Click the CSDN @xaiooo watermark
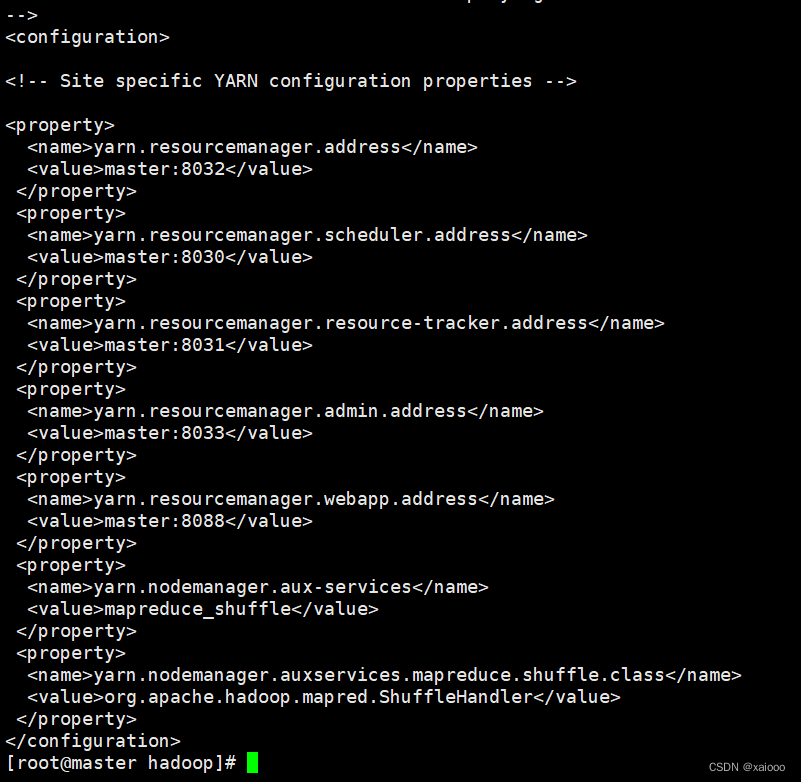Viewport: 801px width, 782px height. coord(746,767)
